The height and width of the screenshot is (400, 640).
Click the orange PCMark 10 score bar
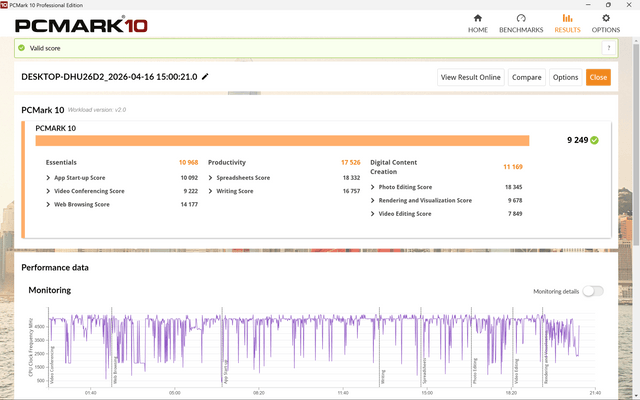pos(282,140)
